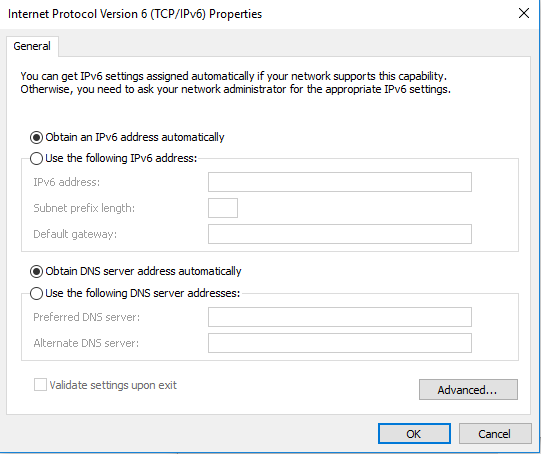Image resolution: width=541 pixels, height=454 pixels.
Task: Confirm with the OK button
Action: coord(414,434)
